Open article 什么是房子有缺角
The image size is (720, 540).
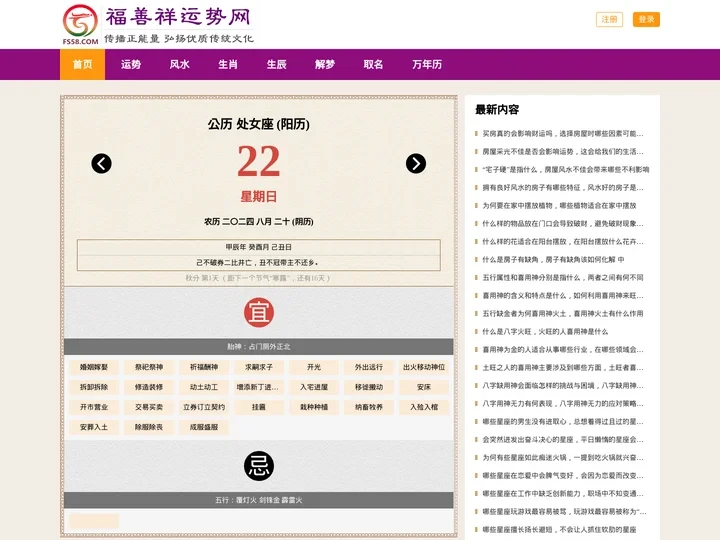[553, 259]
